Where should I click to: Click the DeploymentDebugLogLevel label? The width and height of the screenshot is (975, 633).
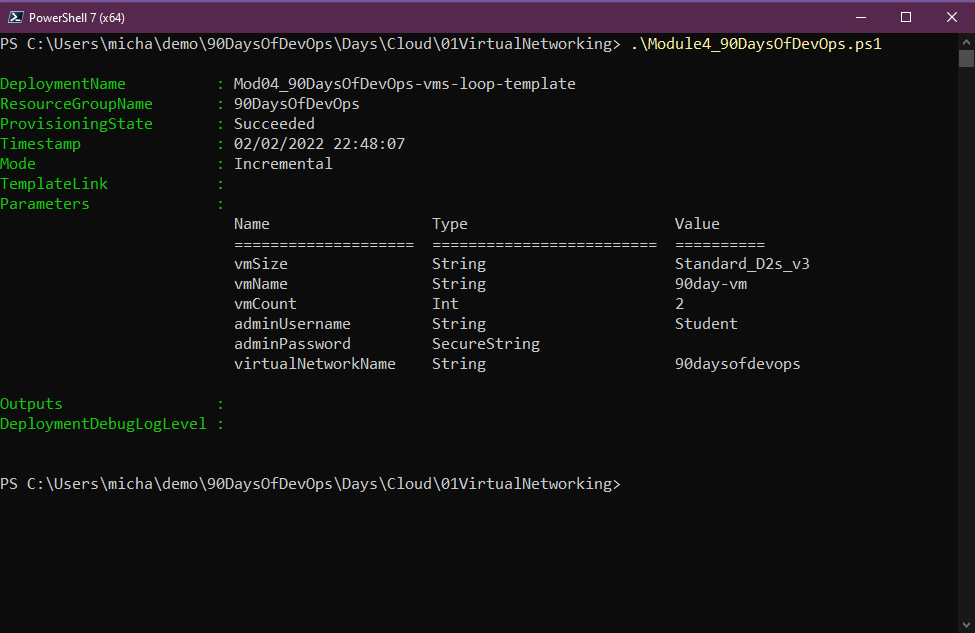coord(103,424)
